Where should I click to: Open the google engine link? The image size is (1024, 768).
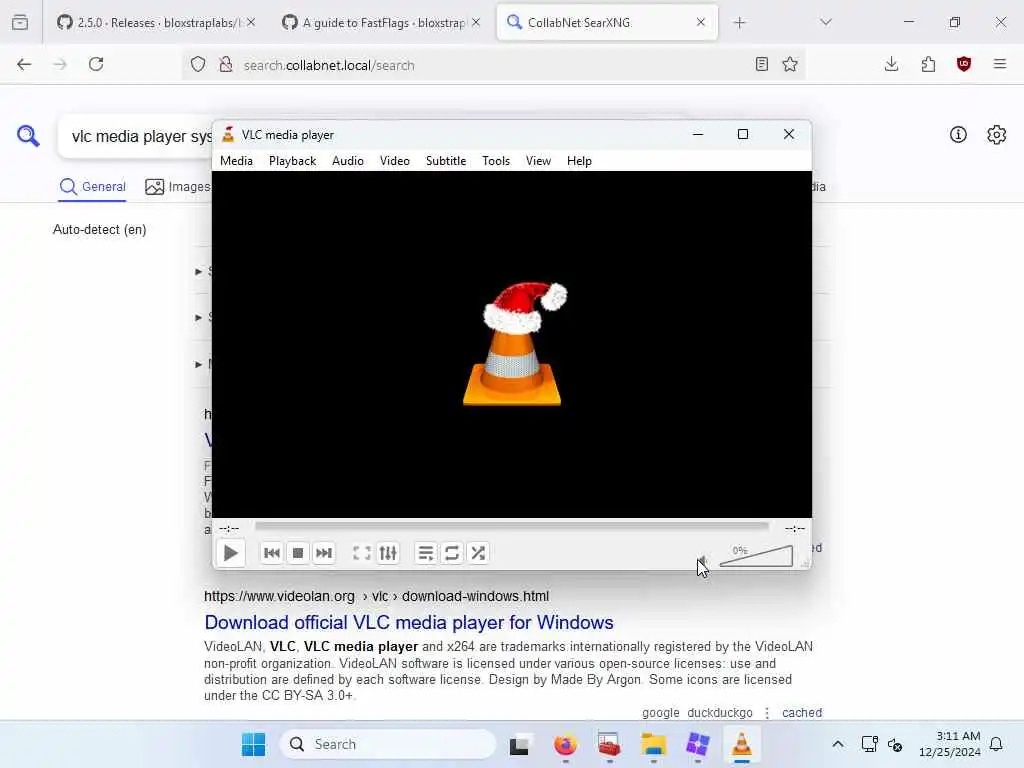coord(660,712)
